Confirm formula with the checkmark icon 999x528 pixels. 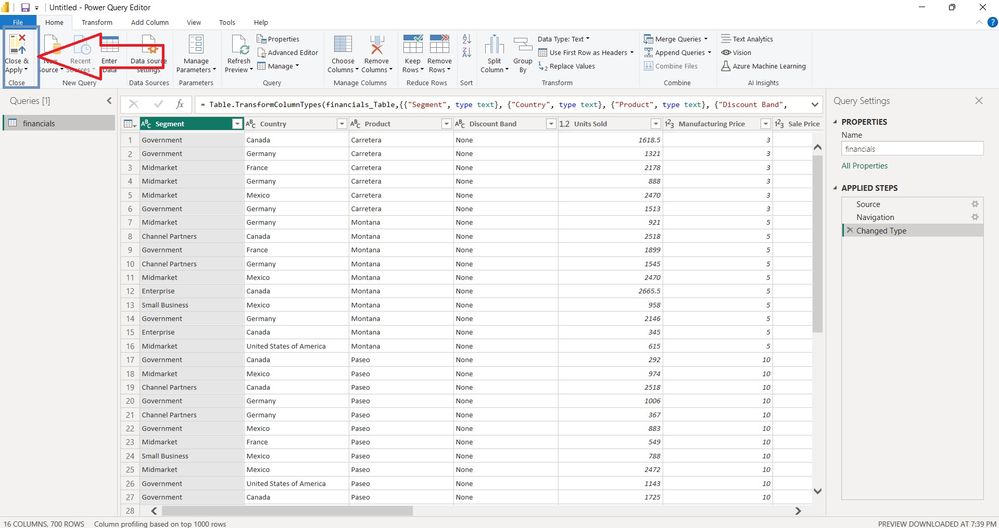click(x=159, y=104)
